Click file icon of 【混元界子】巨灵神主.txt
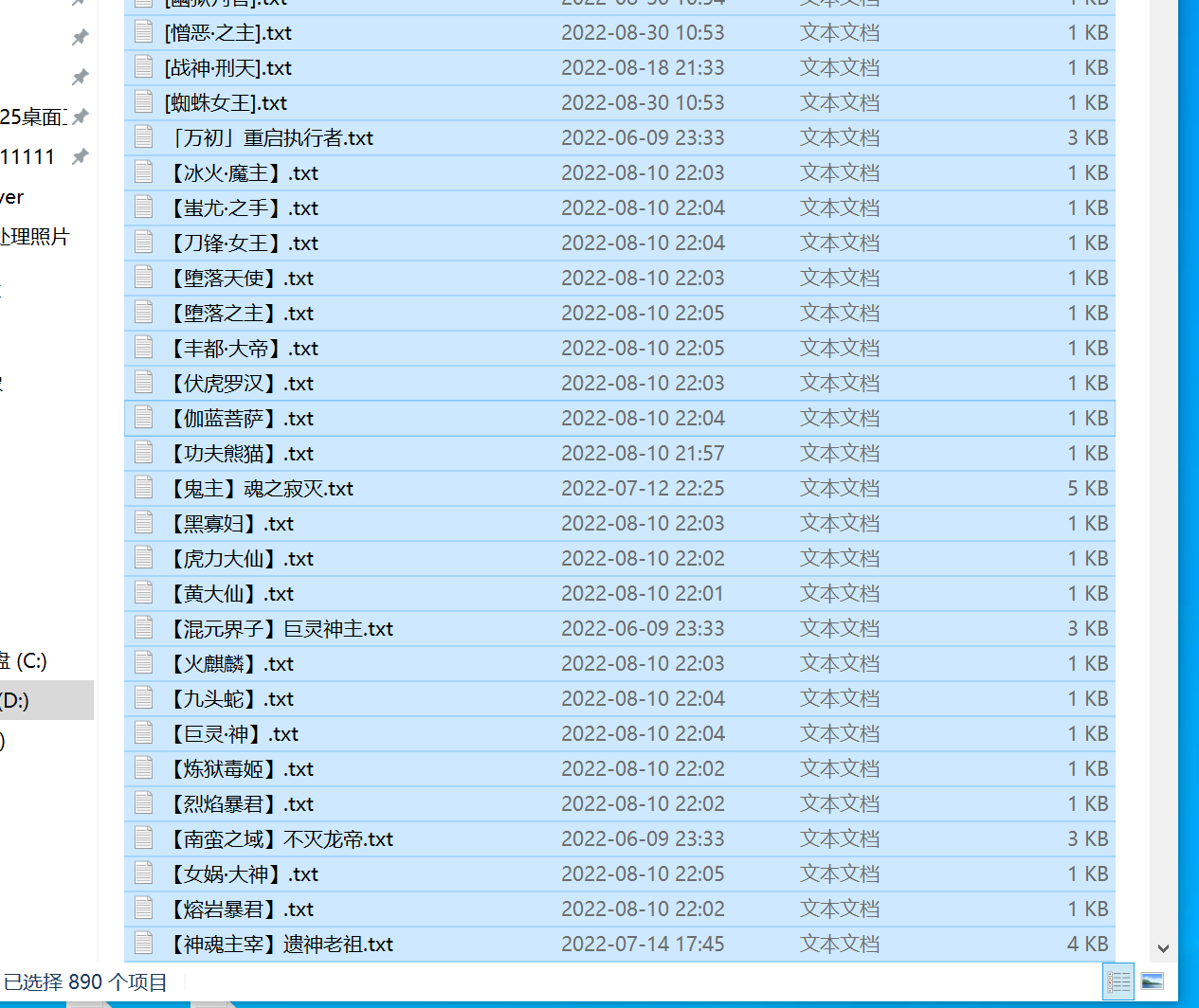Screen dimensions: 1199x1008 tap(144, 628)
